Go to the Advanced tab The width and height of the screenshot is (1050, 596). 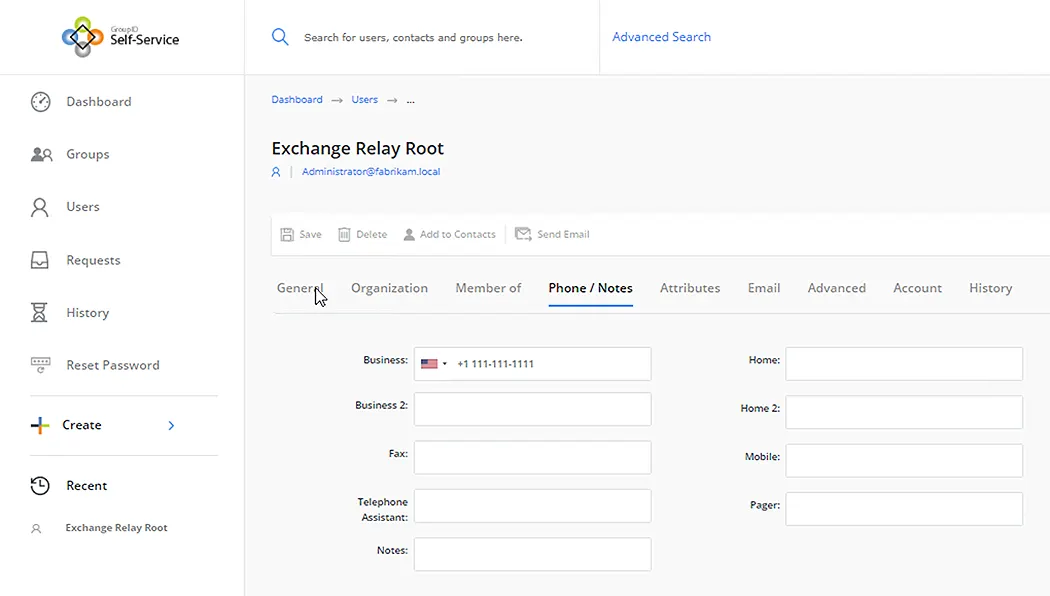836,288
